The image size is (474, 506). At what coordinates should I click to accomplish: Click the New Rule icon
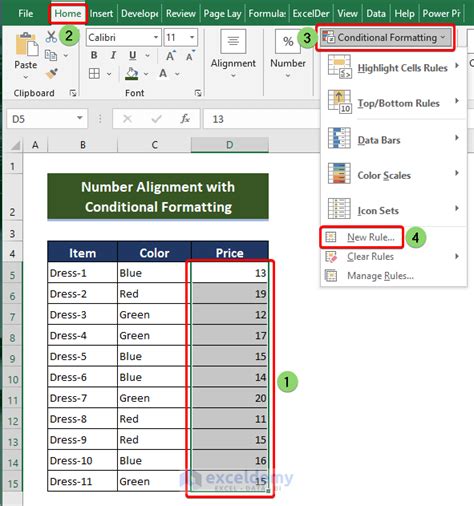click(331, 237)
